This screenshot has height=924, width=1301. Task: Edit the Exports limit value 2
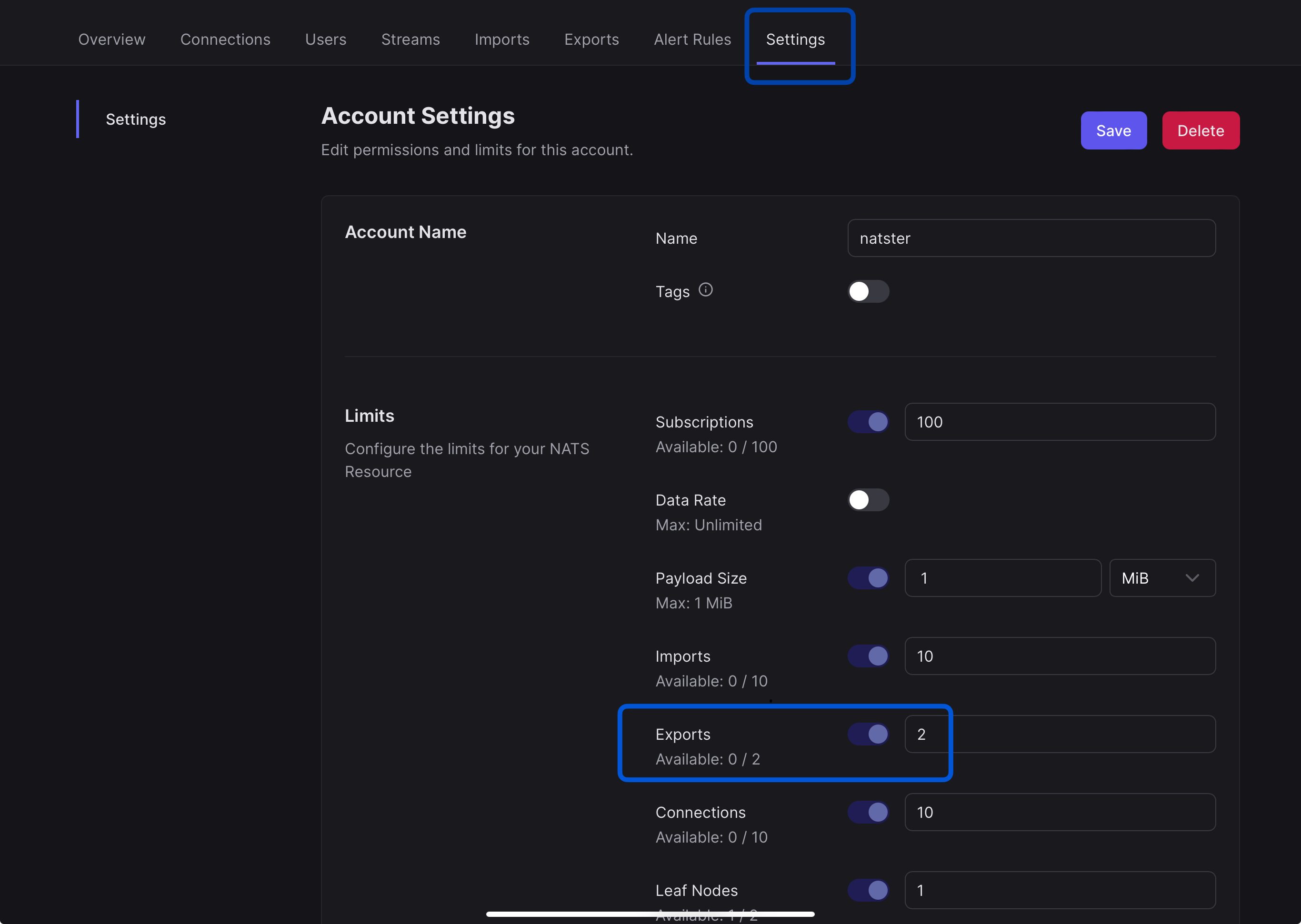click(x=1060, y=734)
